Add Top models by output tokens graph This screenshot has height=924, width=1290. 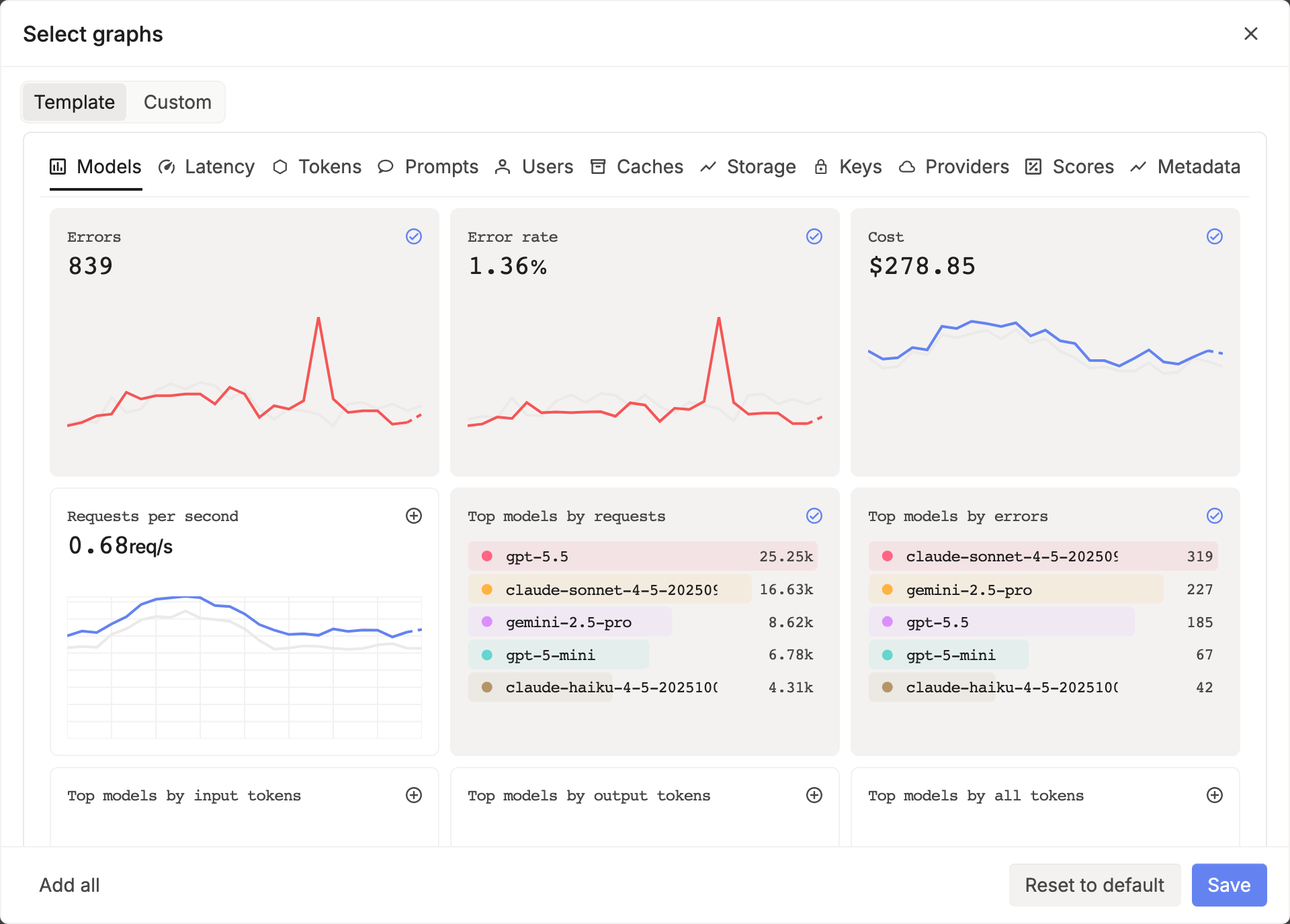point(814,795)
